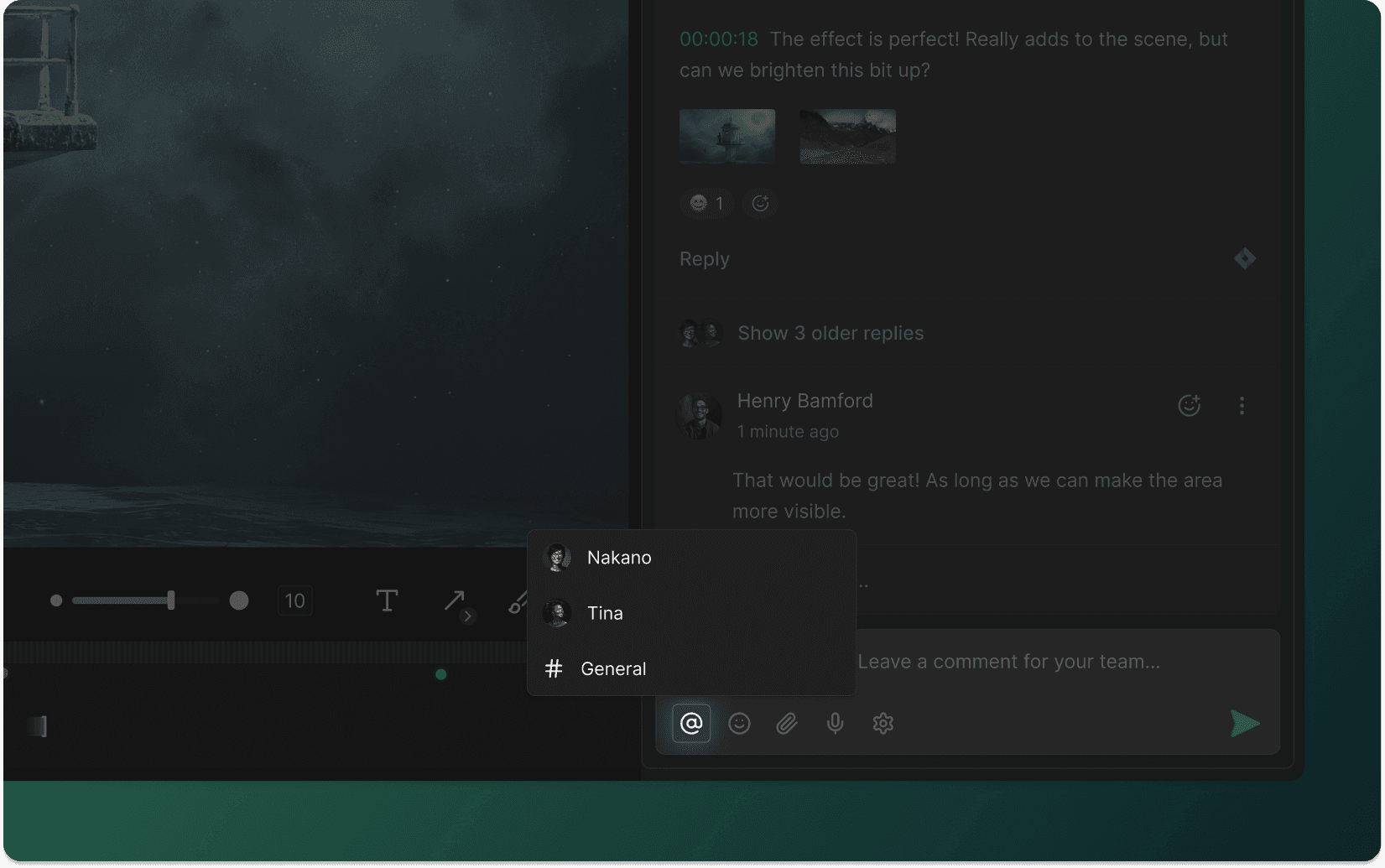Click the small brush size dot
Image resolution: width=1385 pixels, height=868 pixels.
[56, 600]
